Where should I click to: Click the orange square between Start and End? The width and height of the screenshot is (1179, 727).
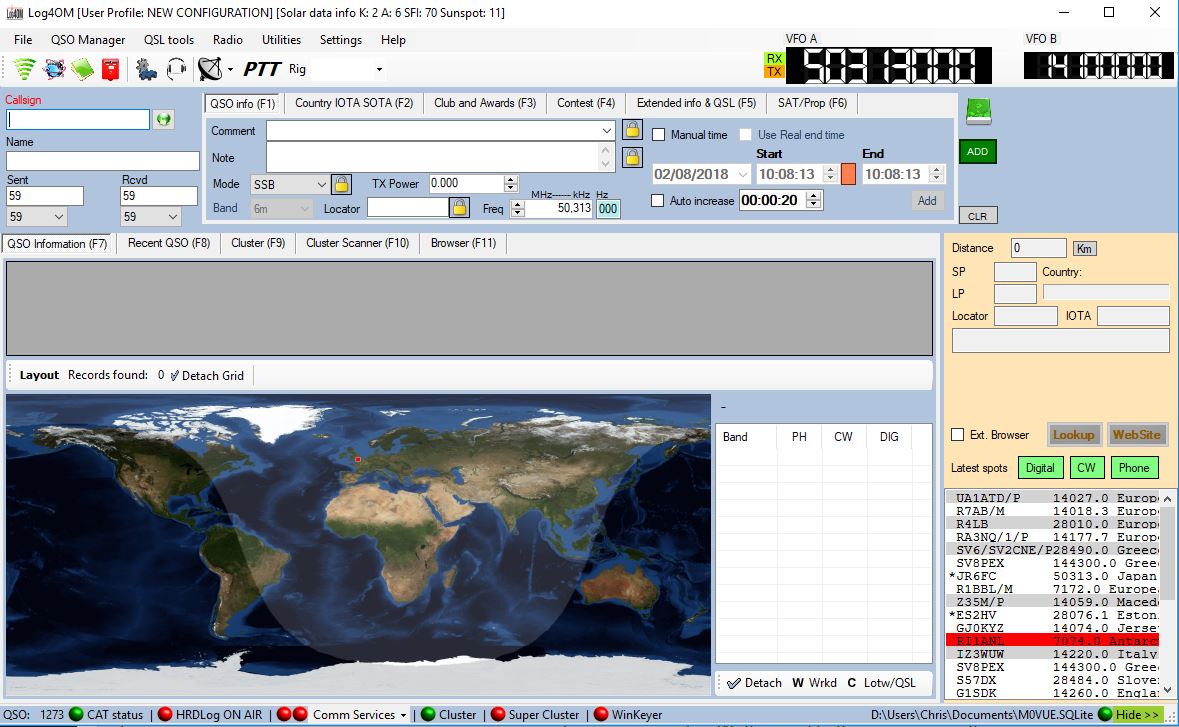click(848, 174)
